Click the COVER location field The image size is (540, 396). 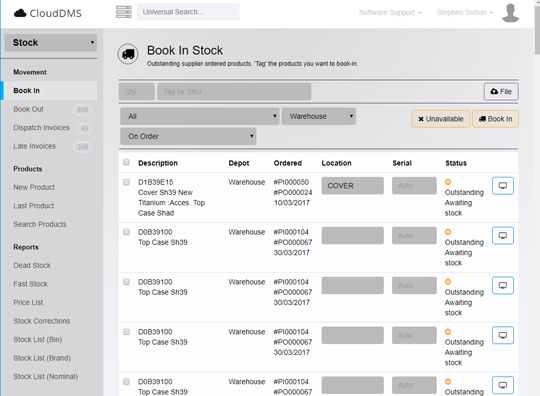coord(353,186)
